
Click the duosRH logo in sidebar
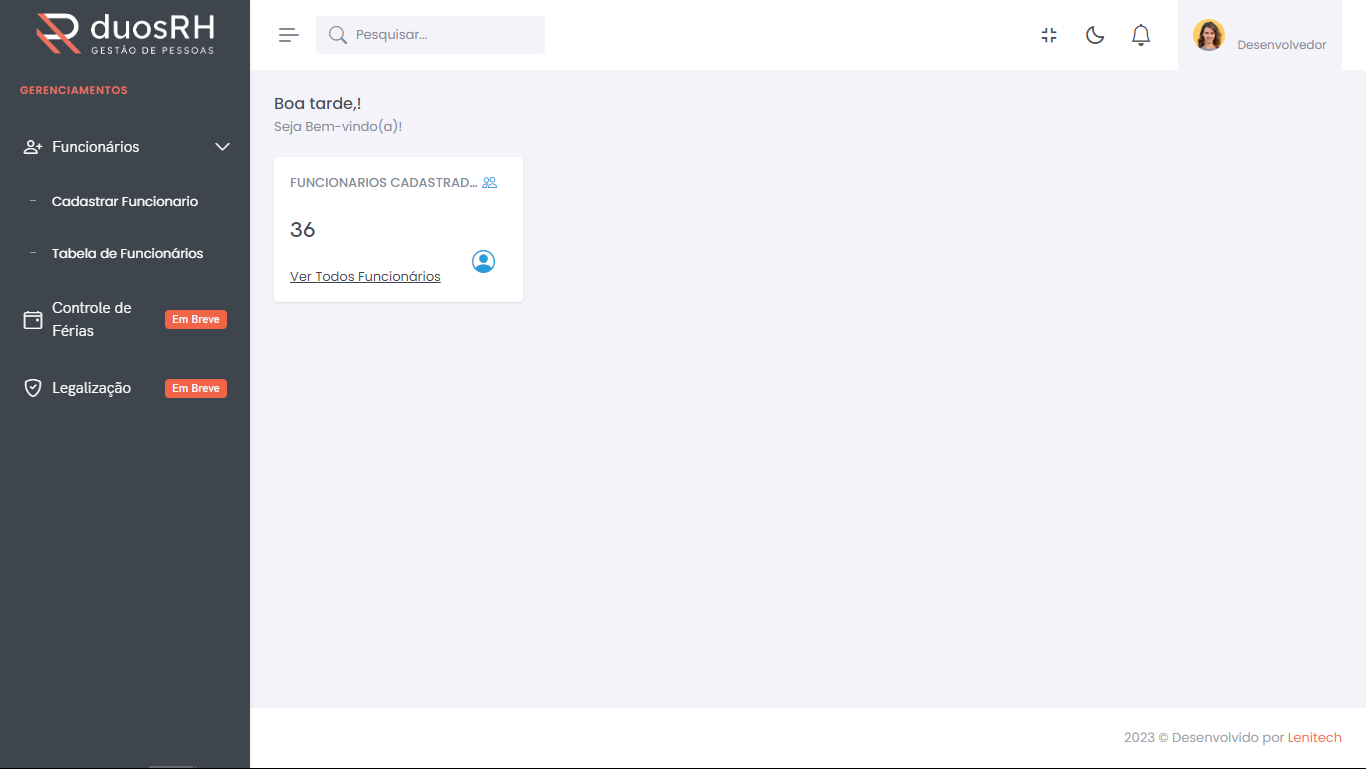pos(125,34)
